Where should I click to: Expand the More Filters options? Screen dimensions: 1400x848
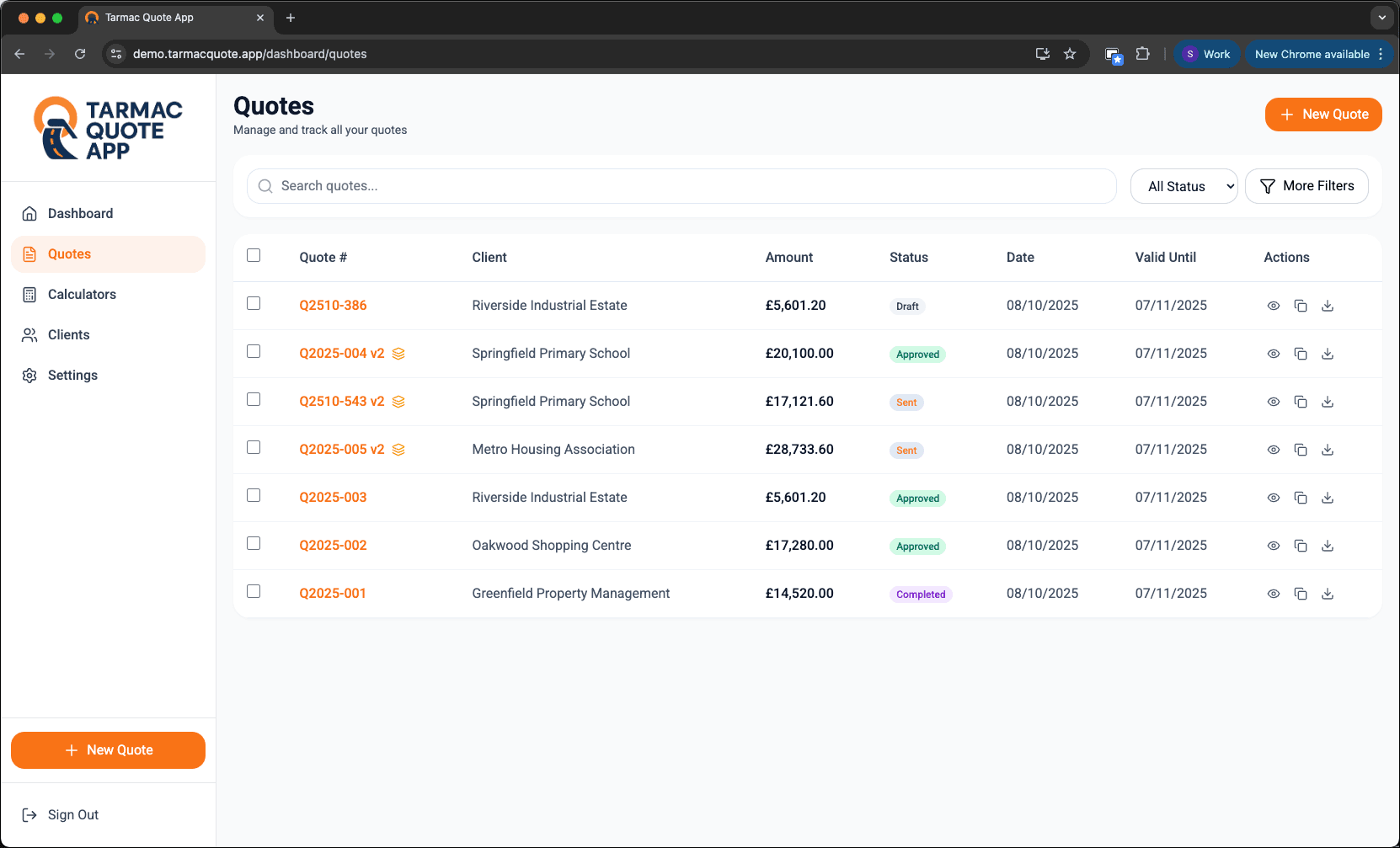pyautogui.click(x=1306, y=186)
